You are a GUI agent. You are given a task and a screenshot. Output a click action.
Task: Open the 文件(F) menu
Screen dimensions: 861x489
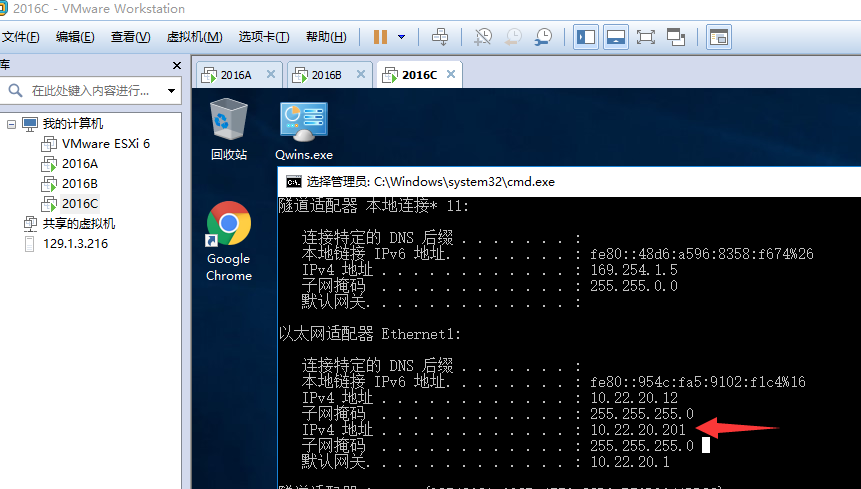pyautogui.click(x=20, y=37)
